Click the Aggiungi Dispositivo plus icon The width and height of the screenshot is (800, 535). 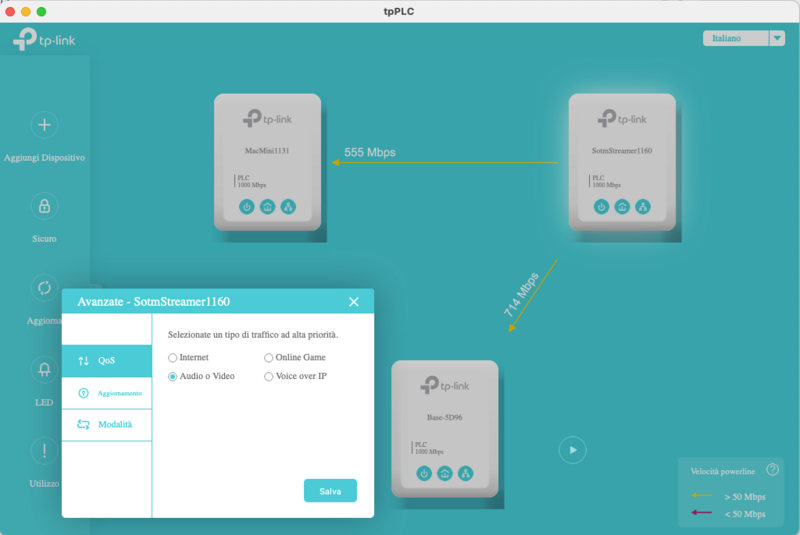tap(44, 125)
